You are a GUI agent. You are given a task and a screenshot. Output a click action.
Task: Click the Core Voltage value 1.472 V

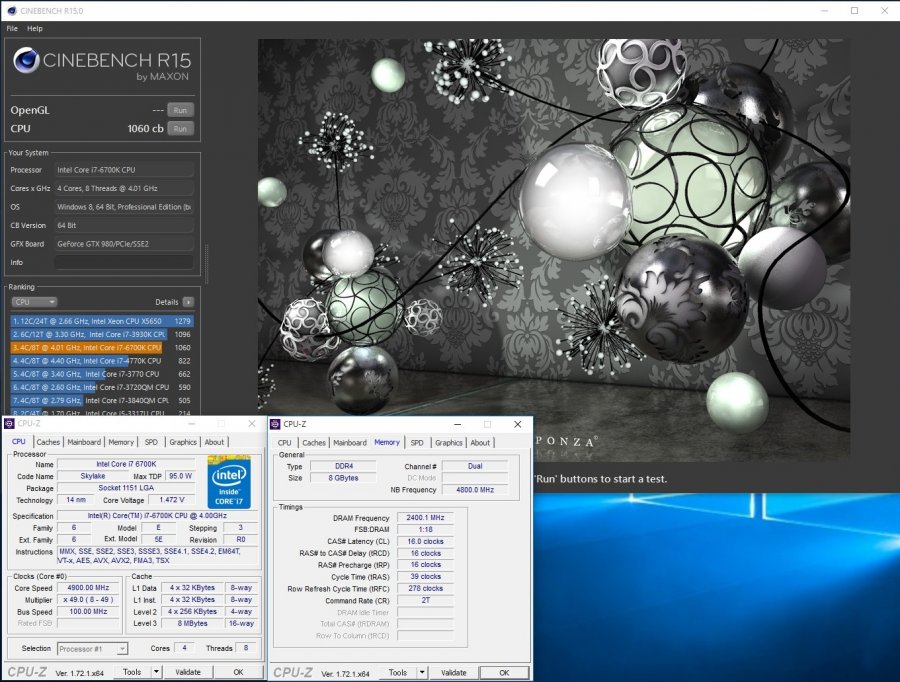[172, 500]
